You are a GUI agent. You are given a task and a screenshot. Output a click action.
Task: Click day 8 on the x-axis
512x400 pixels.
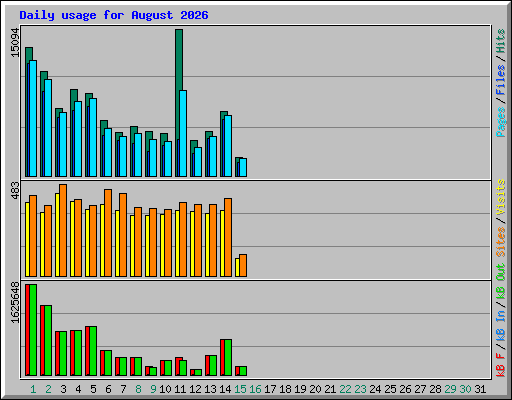click(138, 389)
